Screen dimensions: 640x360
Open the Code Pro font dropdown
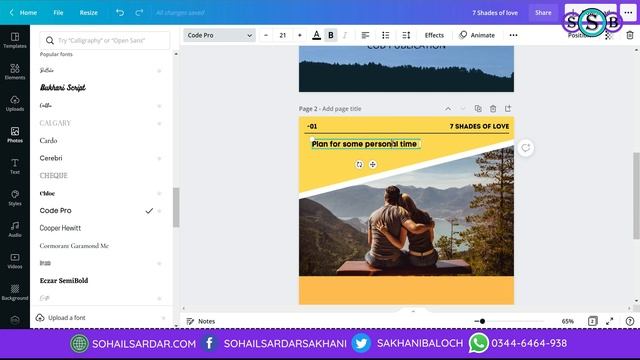pos(220,35)
